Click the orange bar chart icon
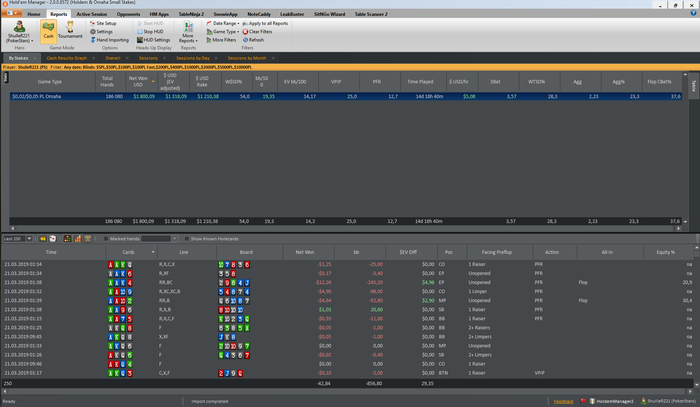This screenshot has height=407, width=700. click(78, 239)
